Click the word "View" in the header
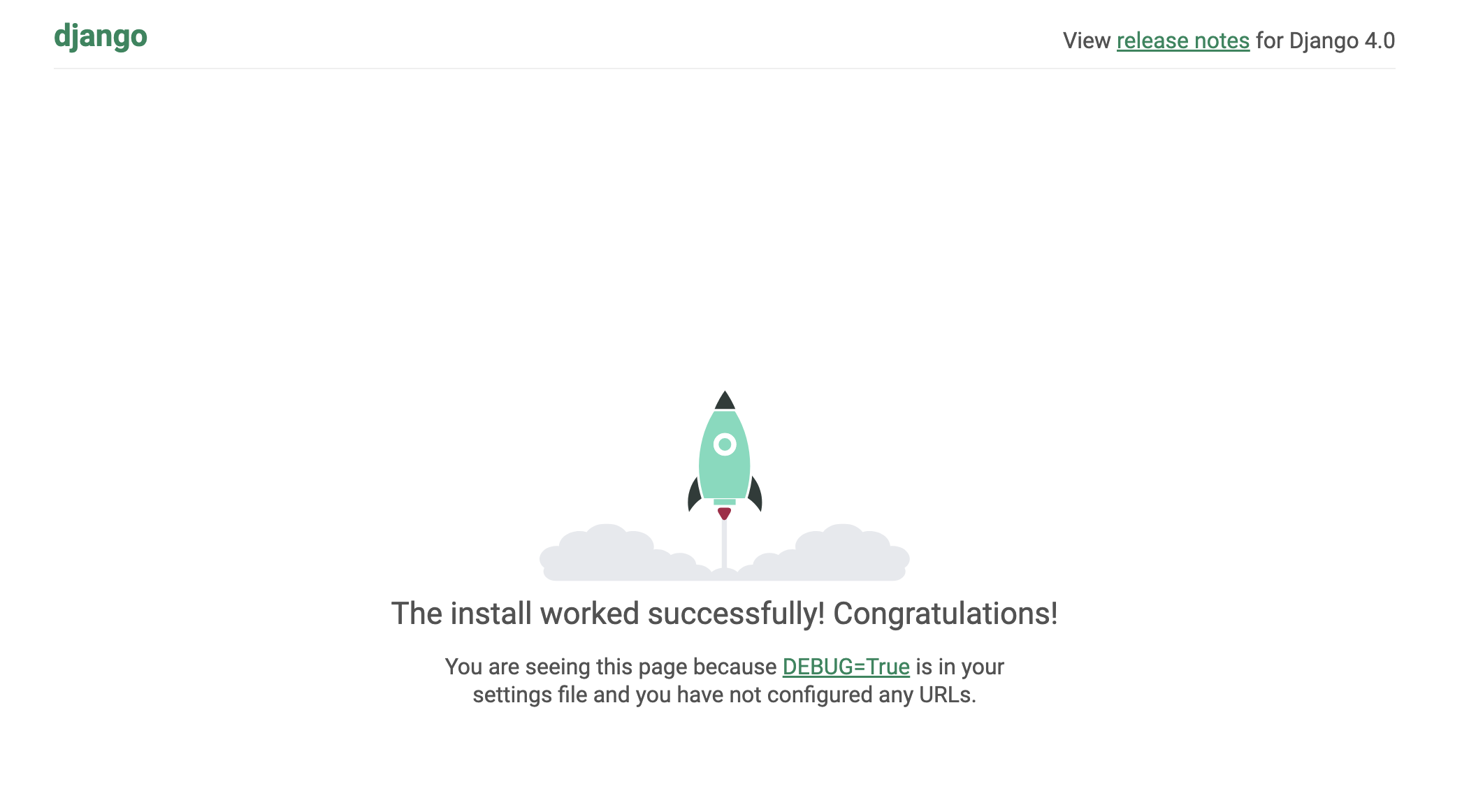Image resolution: width=1462 pixels, height=812 pixels. pos(1087,41)
